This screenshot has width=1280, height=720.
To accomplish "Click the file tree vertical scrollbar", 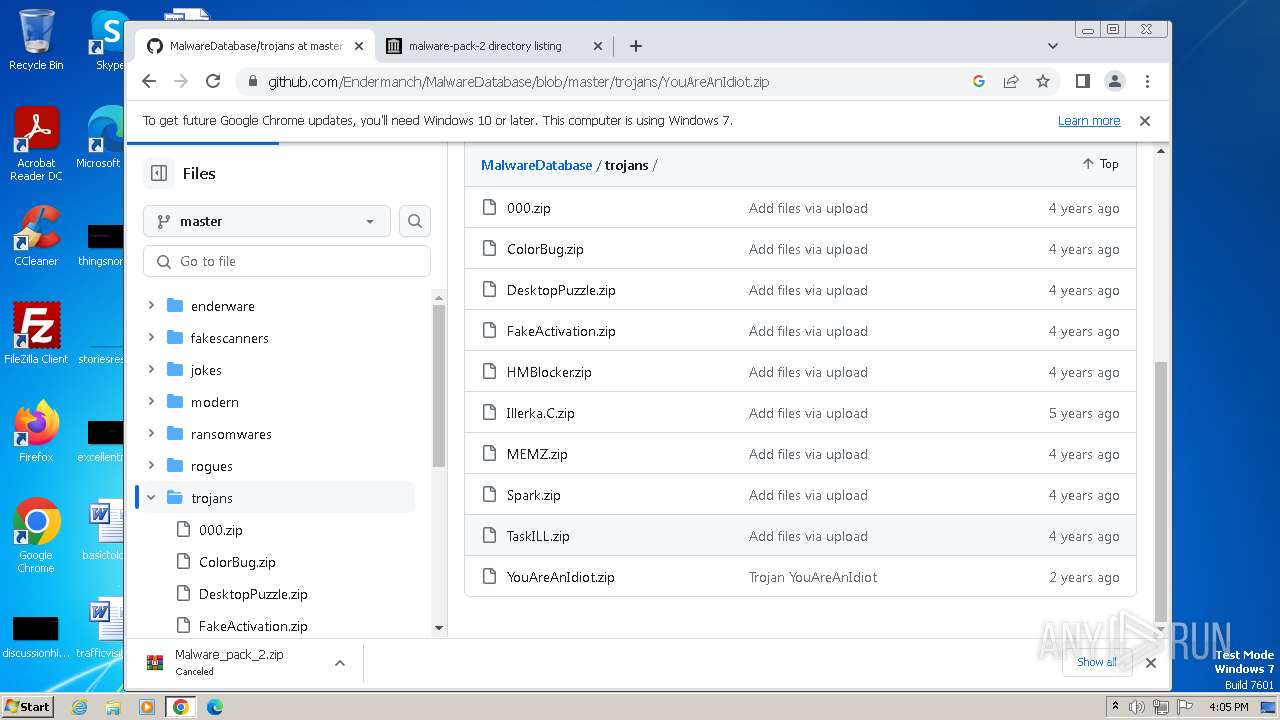I will (439, 385).
